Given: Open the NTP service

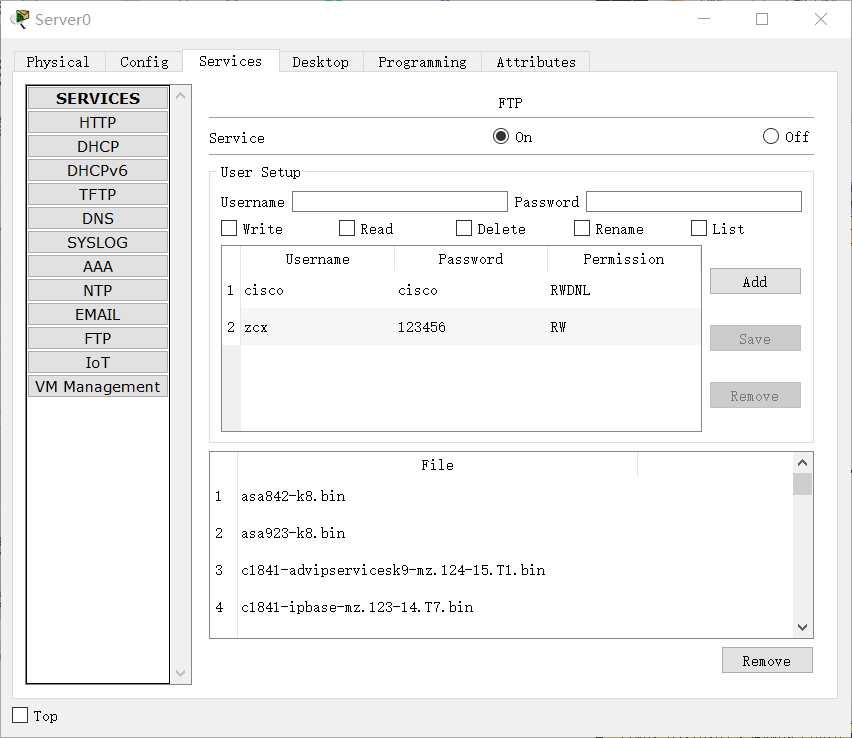Looking at the screenshot, I should click(98, 290).
